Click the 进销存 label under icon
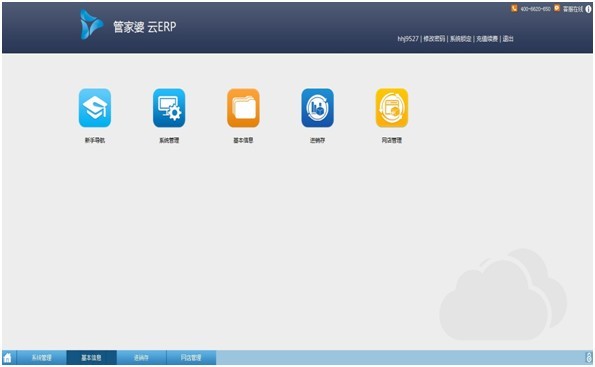Viewport: 595px width, 367px height. coord(318,140)
